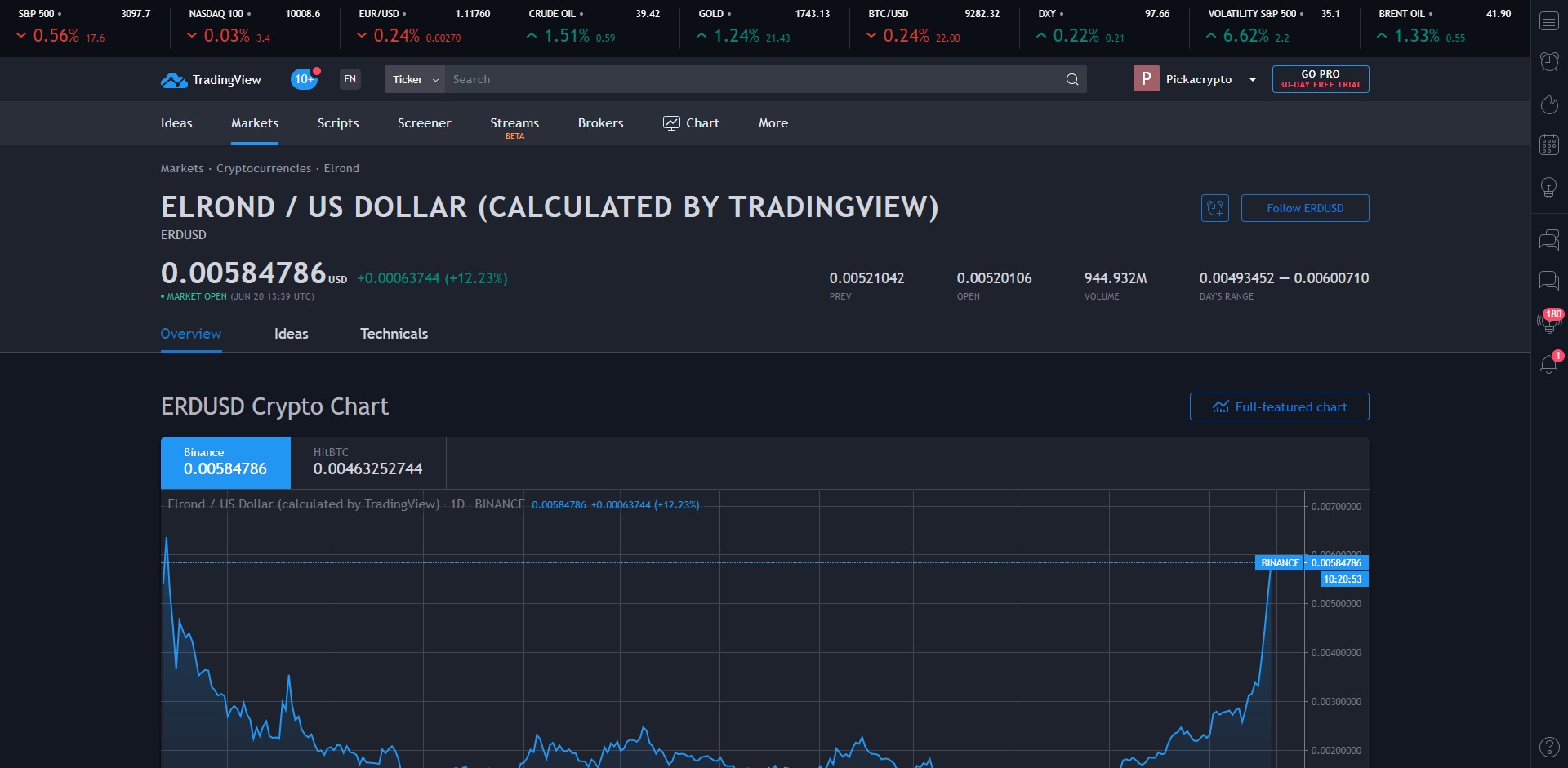The image size is (1568, 768).
Task: Open the Gold ticker in top bar
Action: pos(764,25)
